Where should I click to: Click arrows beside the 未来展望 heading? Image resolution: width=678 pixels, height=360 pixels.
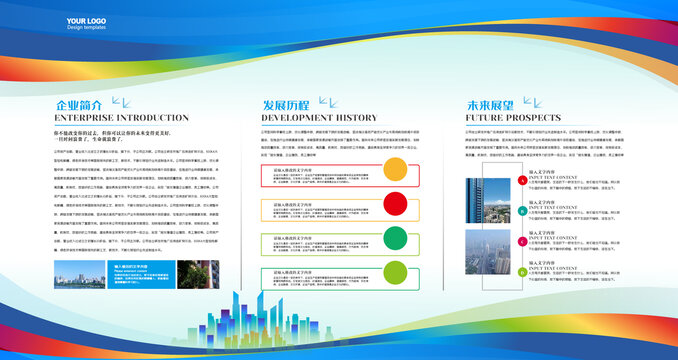[x=533, y=102]
